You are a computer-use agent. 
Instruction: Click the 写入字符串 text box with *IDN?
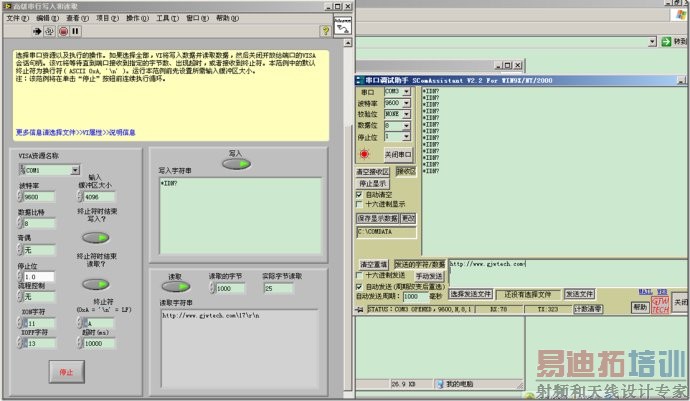pyautogui.click(x=240, y=216)
